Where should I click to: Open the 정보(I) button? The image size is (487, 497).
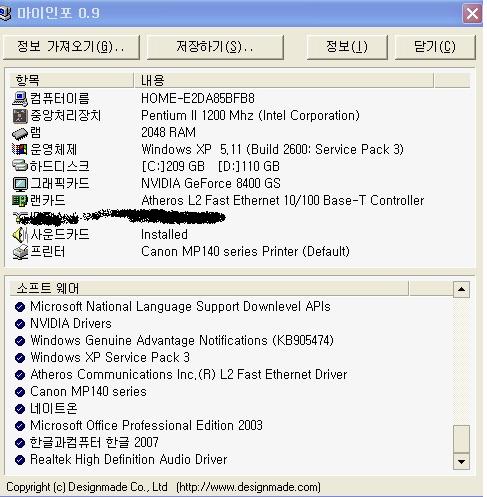[347, 47]
